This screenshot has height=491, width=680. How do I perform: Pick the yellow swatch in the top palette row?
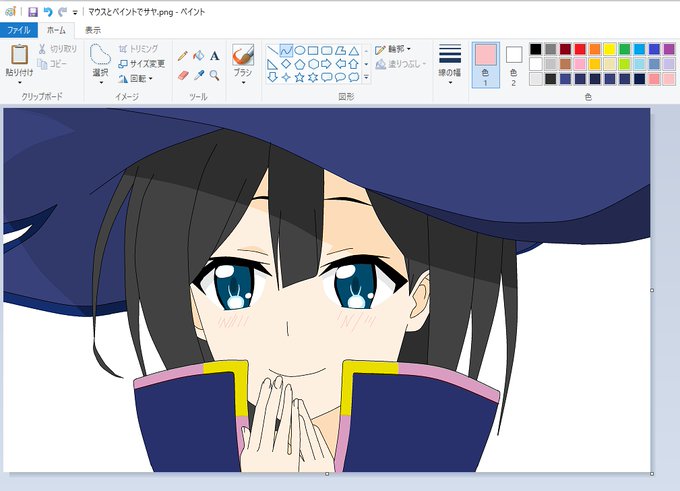coord(610,49)
